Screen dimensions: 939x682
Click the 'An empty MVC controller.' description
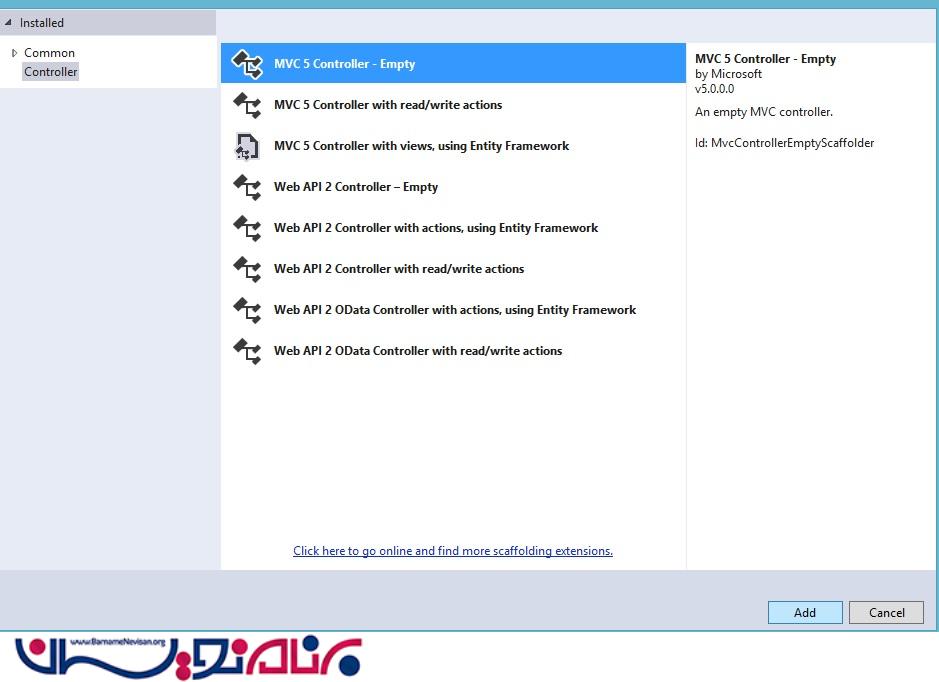coord(764,112)
